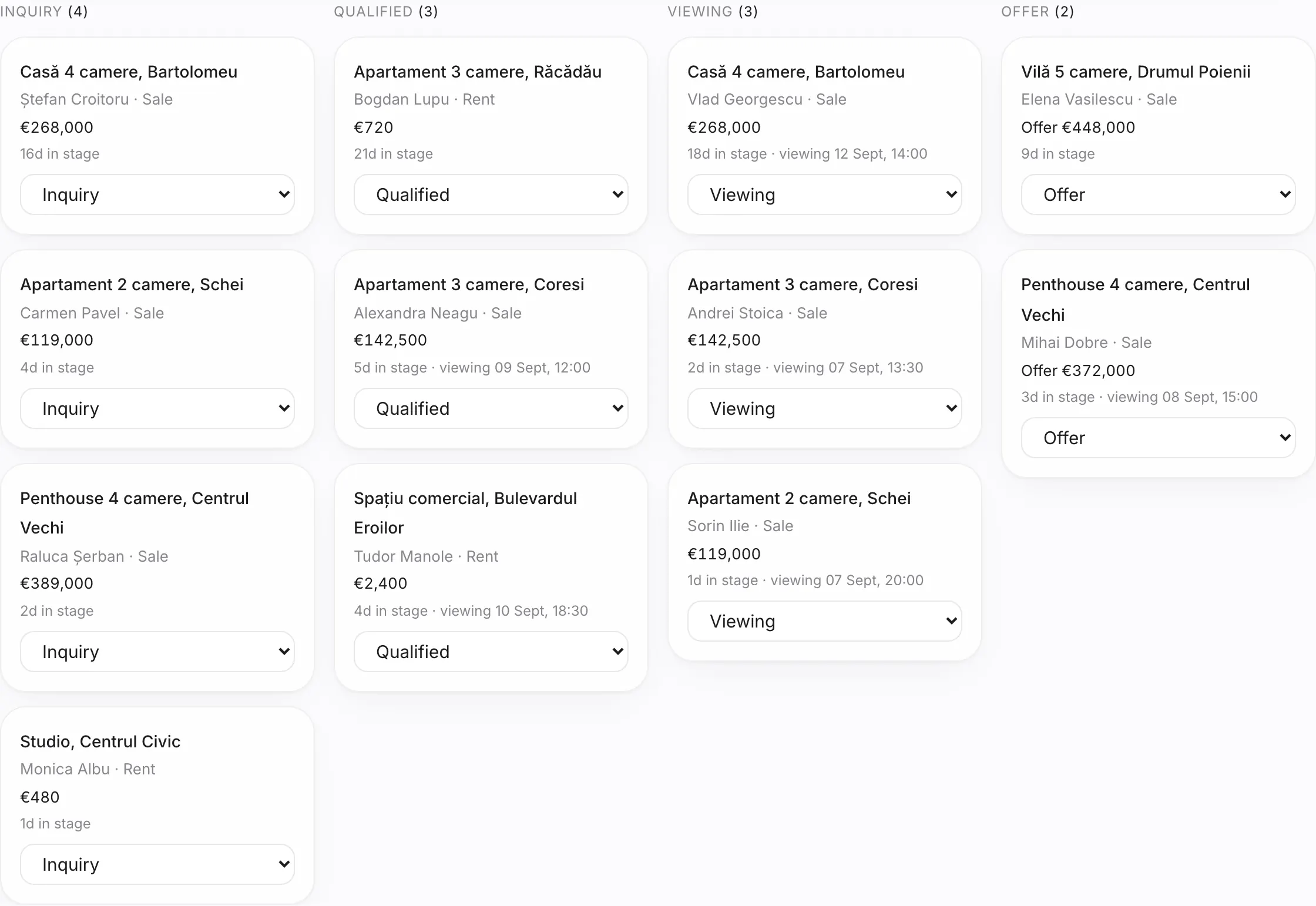Click Casă 4 camere, Bartolomeu in Inquiry column
Viewport: 1316px width, 906px height.
129,72
